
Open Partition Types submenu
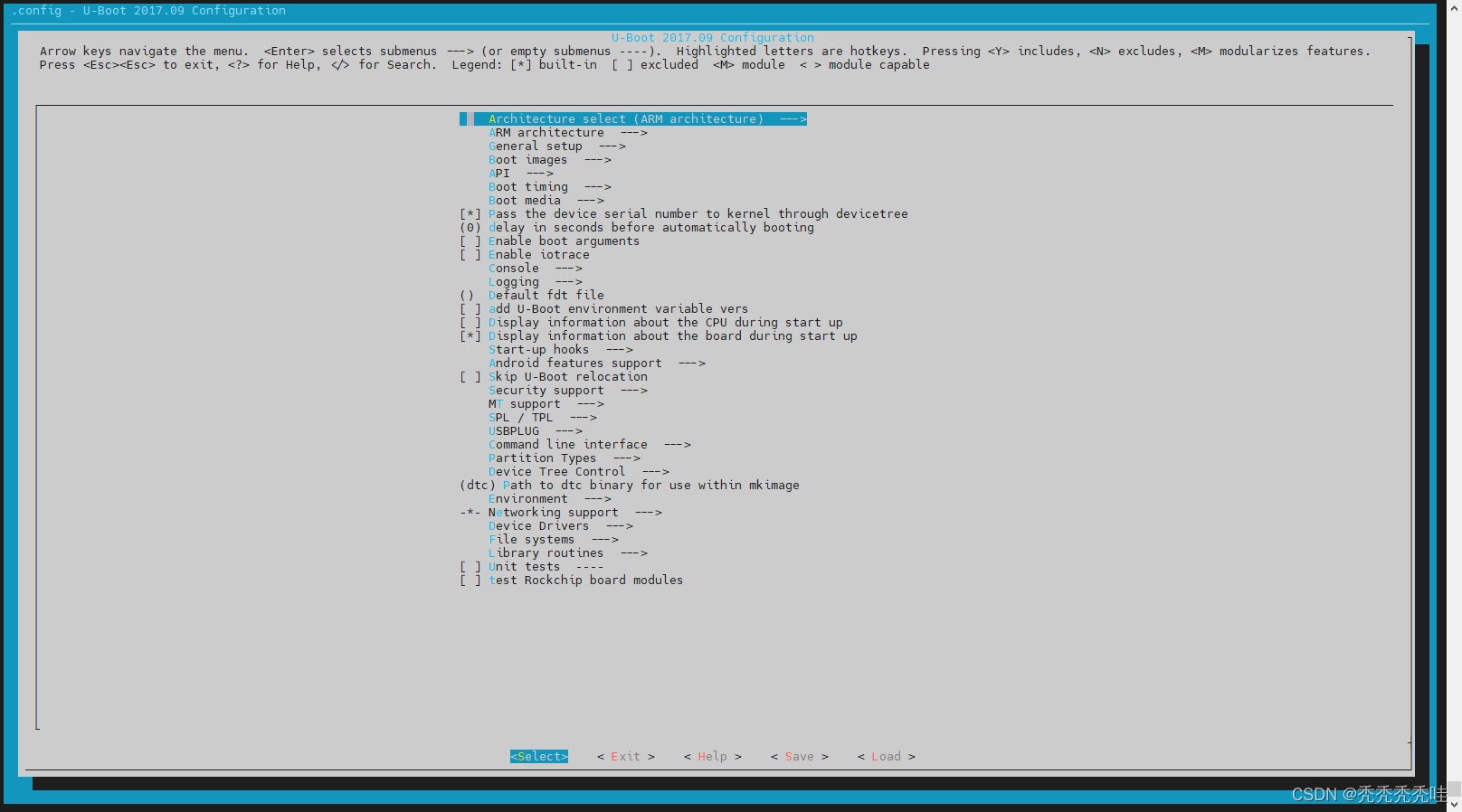click(565, 458)
